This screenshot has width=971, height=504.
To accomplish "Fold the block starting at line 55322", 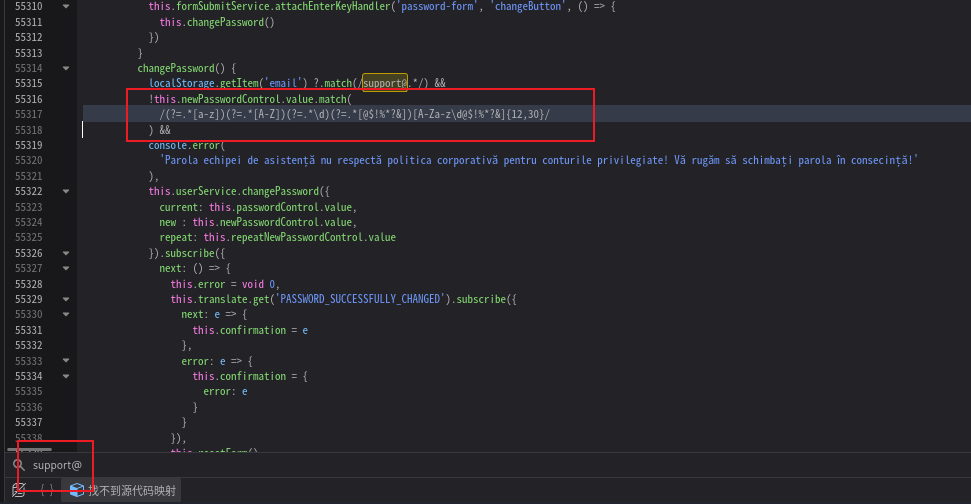I will (x=66, y=191).
